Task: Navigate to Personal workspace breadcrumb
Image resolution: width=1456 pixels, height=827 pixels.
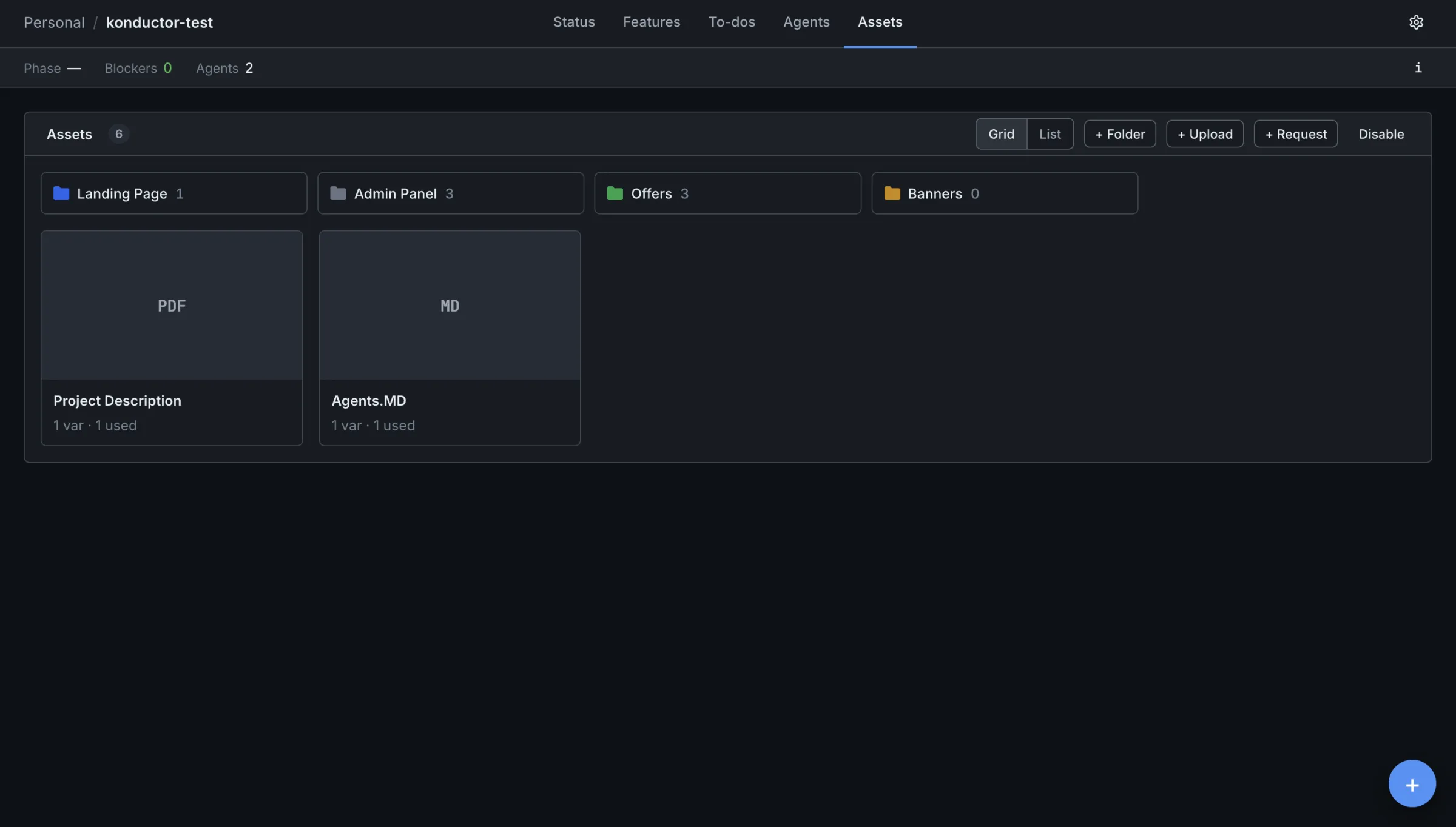Action: point(54,22)
